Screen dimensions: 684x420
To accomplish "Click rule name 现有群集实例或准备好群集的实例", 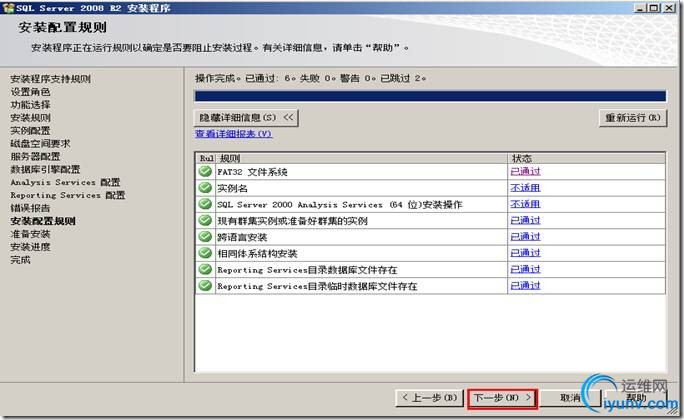I will tap(292, 221).
